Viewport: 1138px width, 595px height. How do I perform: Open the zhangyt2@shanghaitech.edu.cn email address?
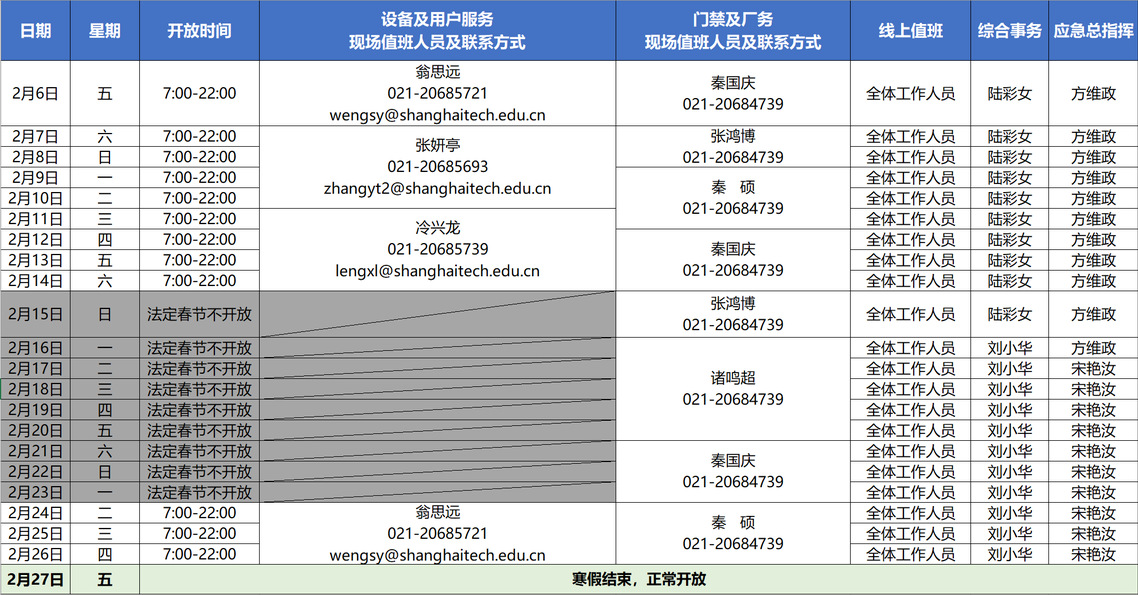(437, 188)
